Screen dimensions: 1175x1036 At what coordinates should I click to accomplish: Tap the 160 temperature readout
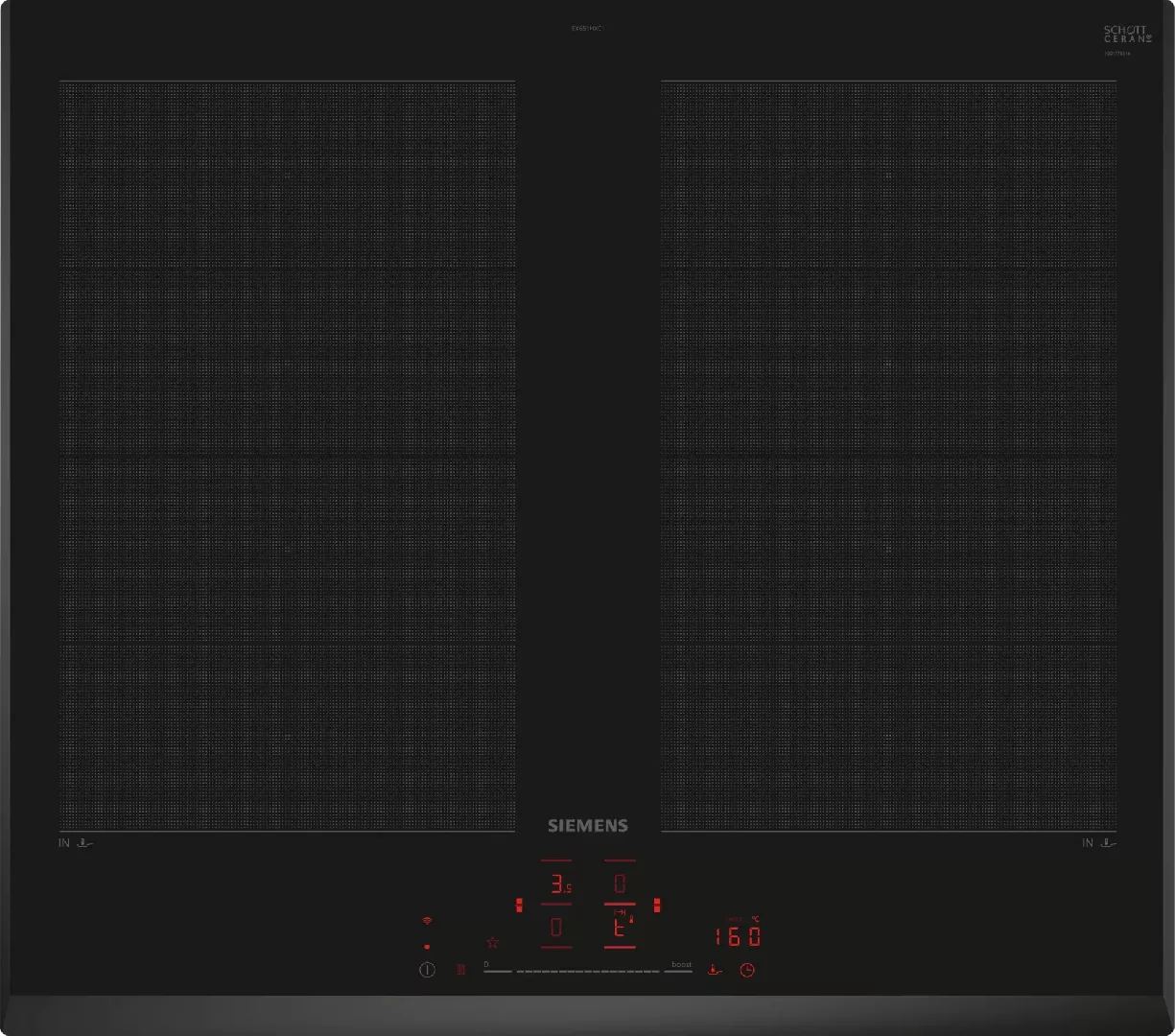tap(738, 936)
